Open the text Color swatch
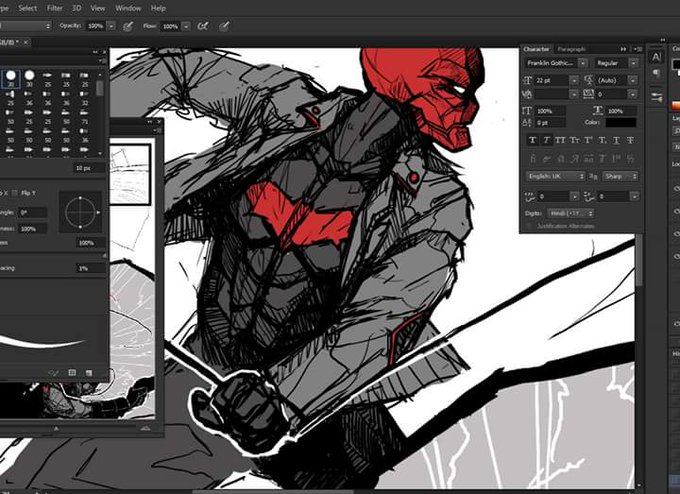This screenshot has height=494, width=680. click(621, 123)
